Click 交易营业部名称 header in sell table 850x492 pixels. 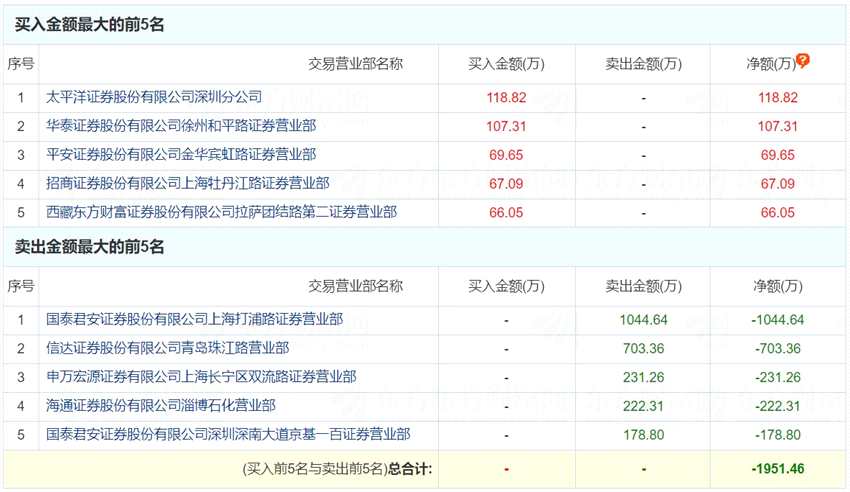(356, 286)
